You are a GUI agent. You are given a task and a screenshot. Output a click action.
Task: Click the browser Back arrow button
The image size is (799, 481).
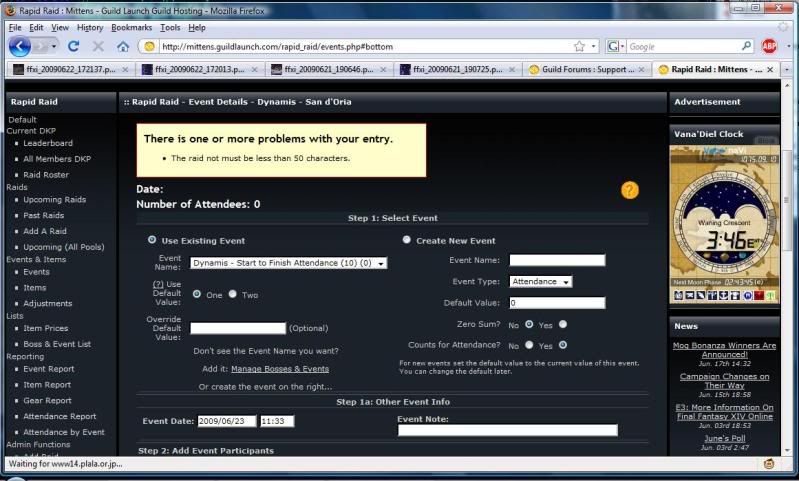click(x=19, y=46)
